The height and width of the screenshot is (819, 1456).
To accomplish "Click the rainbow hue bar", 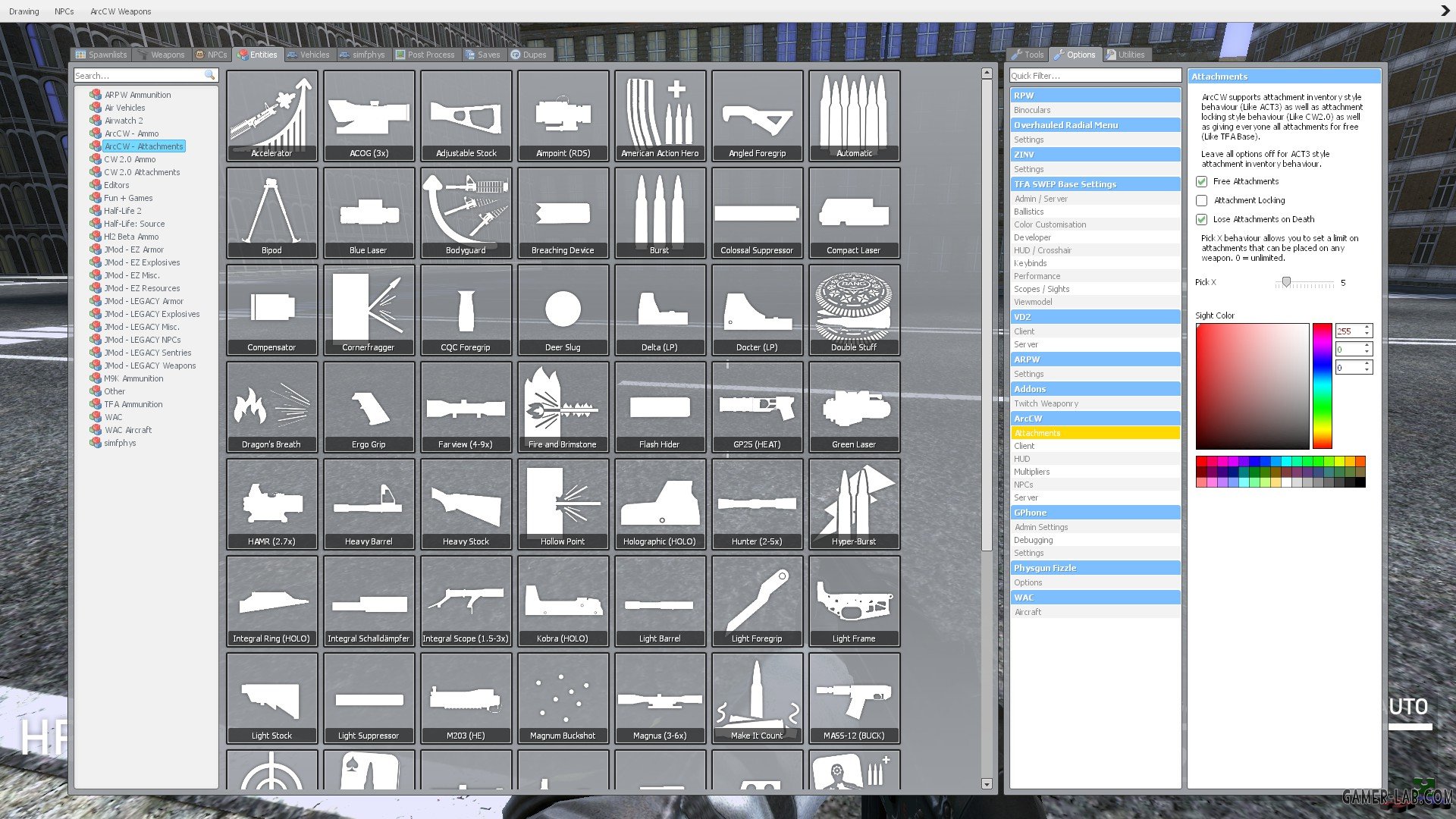I will click(1323, 386).
